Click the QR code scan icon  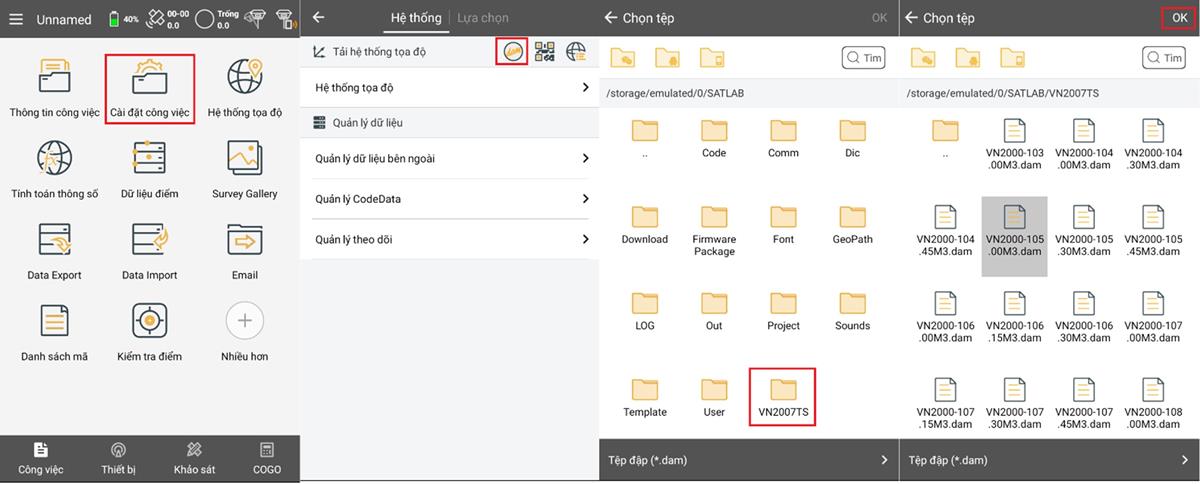544,52
